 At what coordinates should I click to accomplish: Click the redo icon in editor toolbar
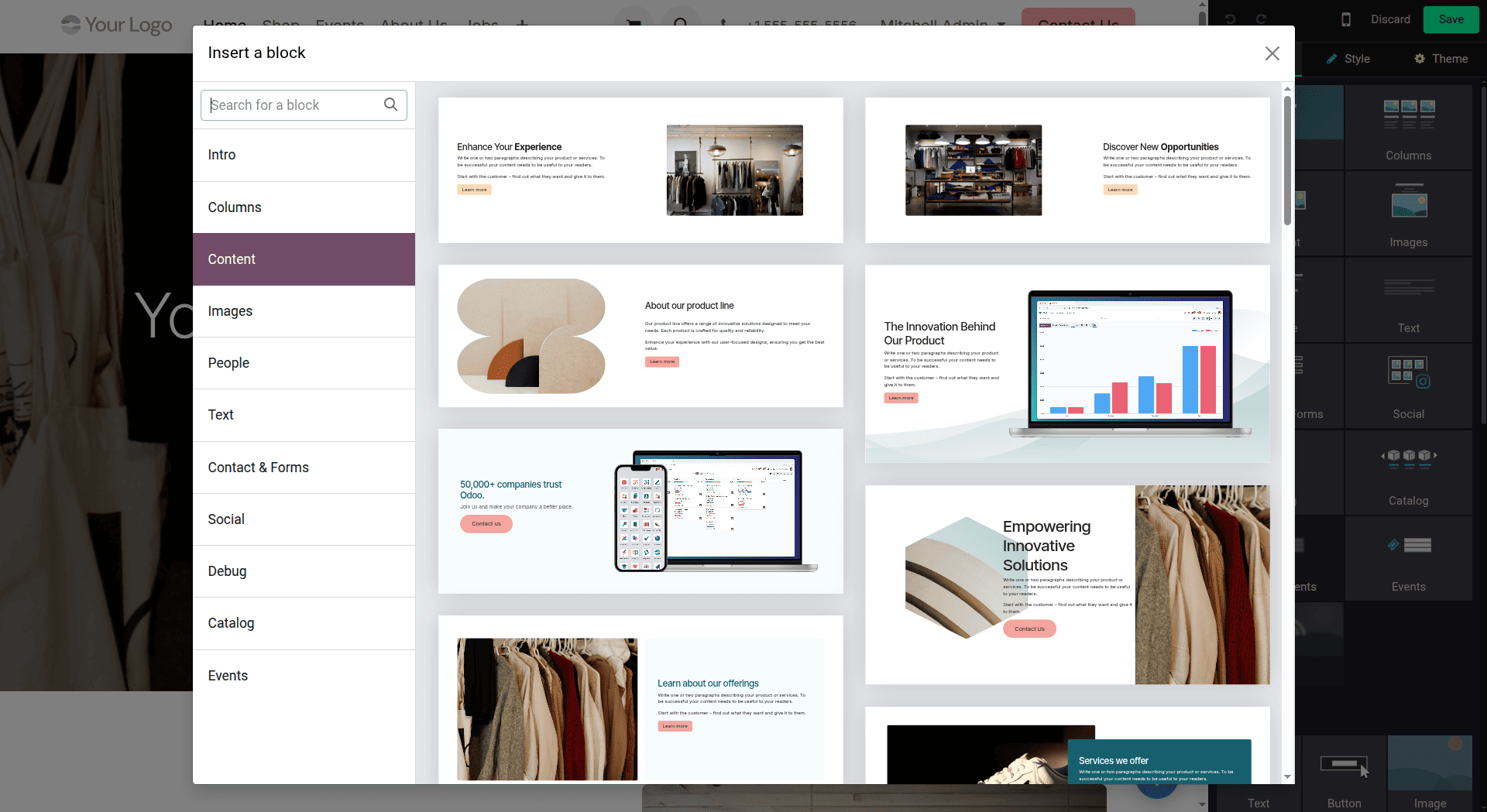coord(1261,19)
